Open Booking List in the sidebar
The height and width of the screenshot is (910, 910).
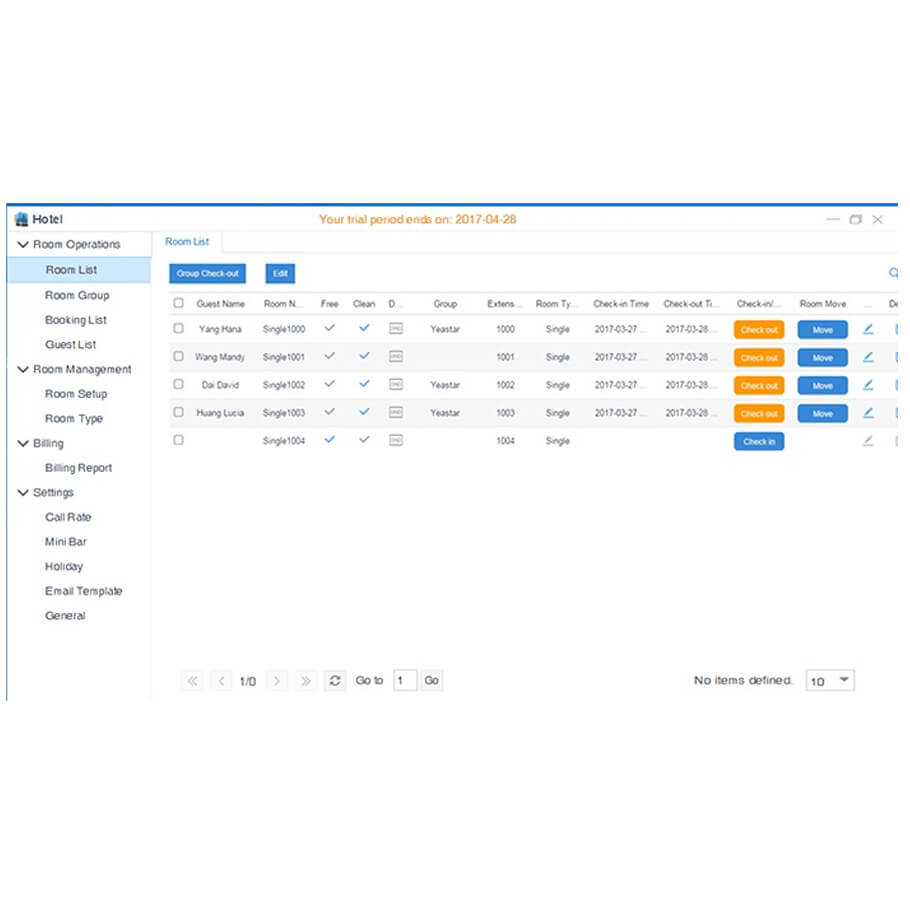pyautogui.click(x=76, y=320)
